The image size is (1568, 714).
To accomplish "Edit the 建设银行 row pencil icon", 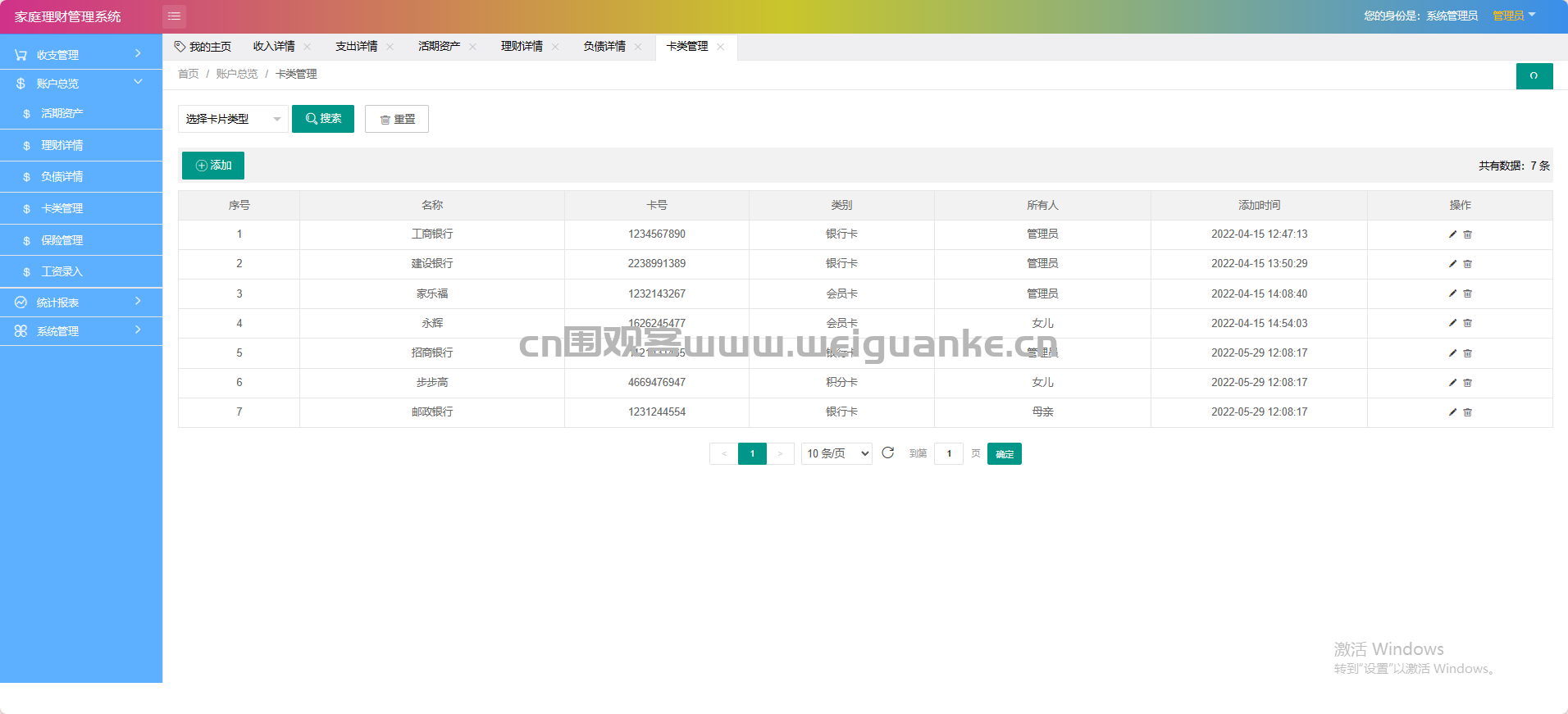I will pyautogui.click(x=1452, y=264).
